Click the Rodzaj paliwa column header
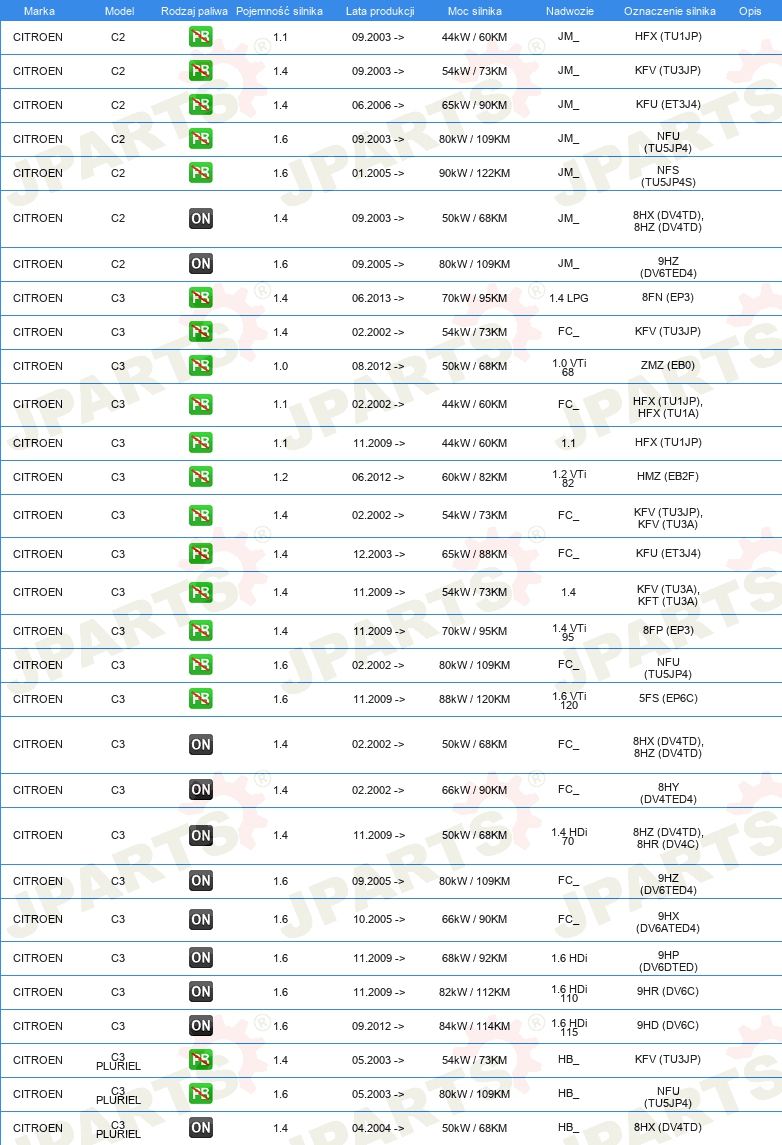782x1145 pixels. [x=194, y=11]
